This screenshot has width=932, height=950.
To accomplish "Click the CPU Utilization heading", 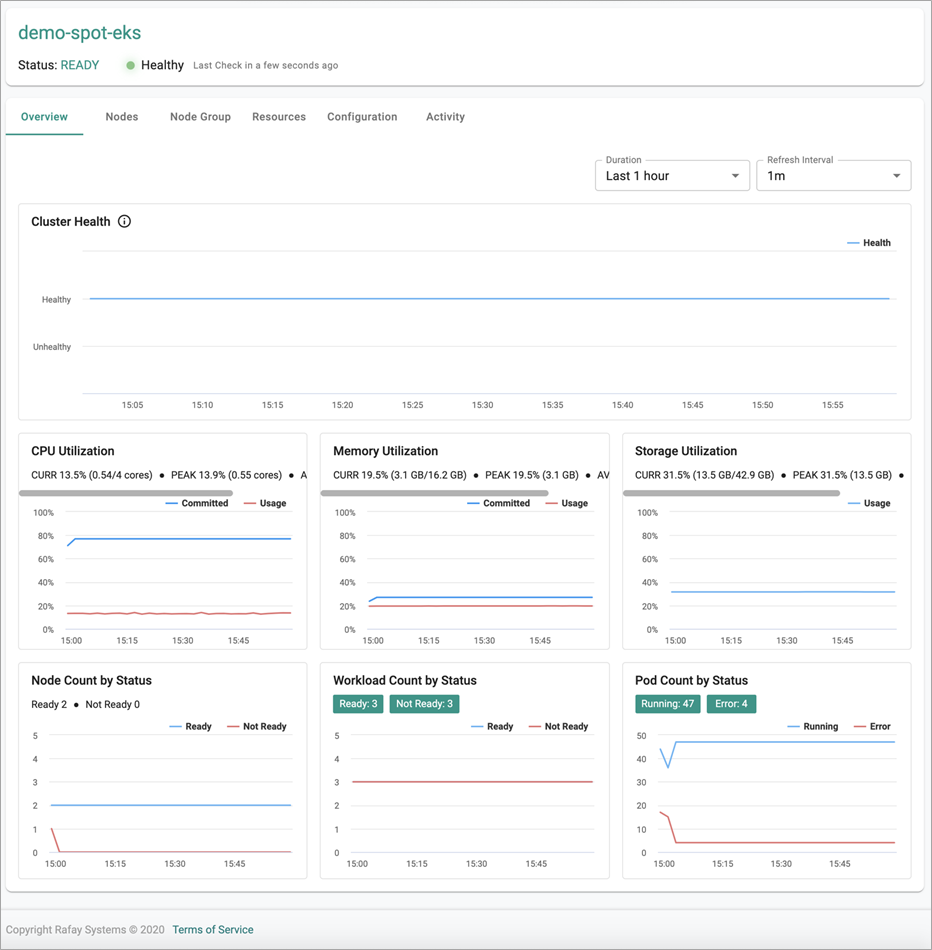I will click(73, 451).
